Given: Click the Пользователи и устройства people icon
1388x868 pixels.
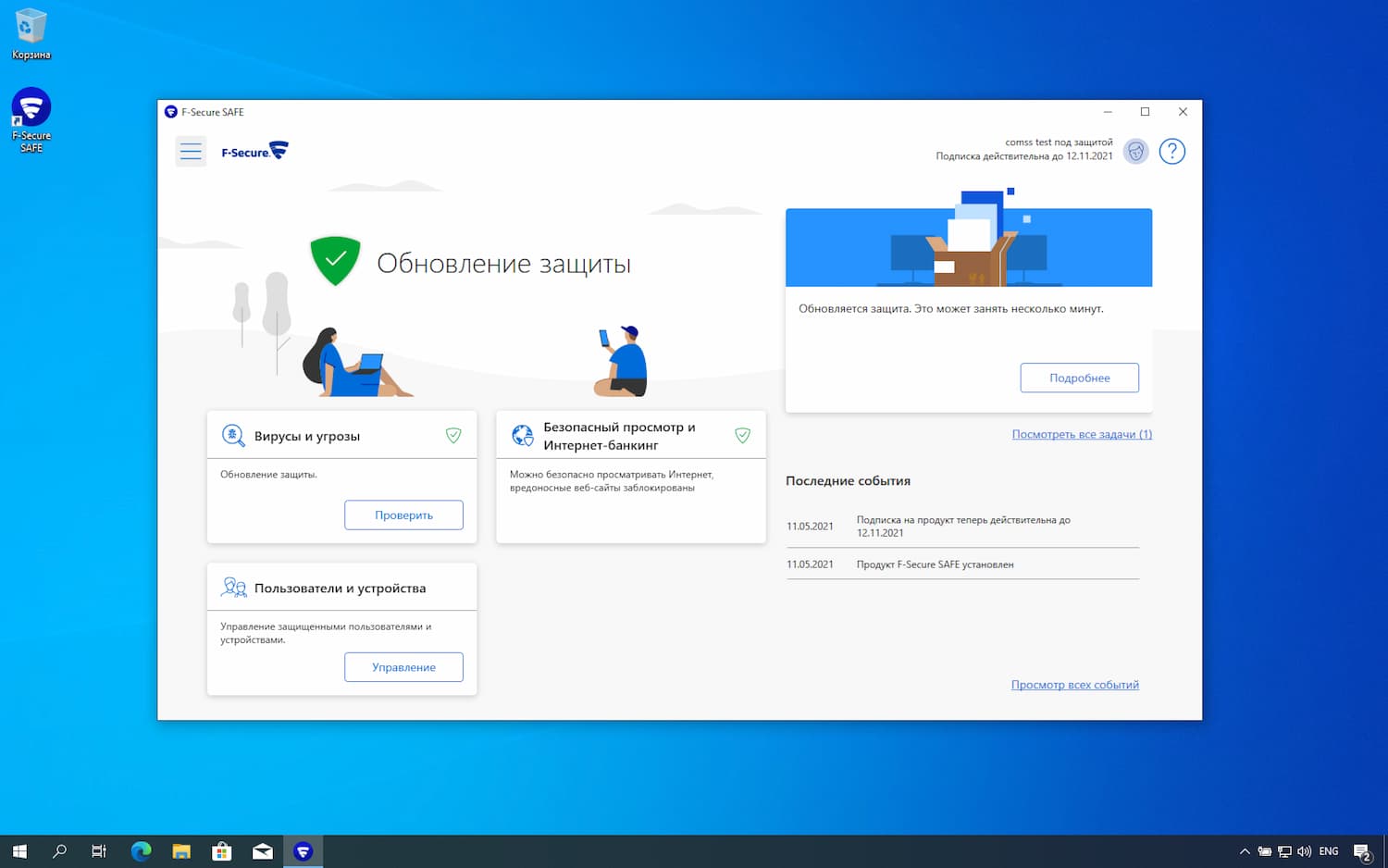Looking at the screenshot, I should [233, 587].
